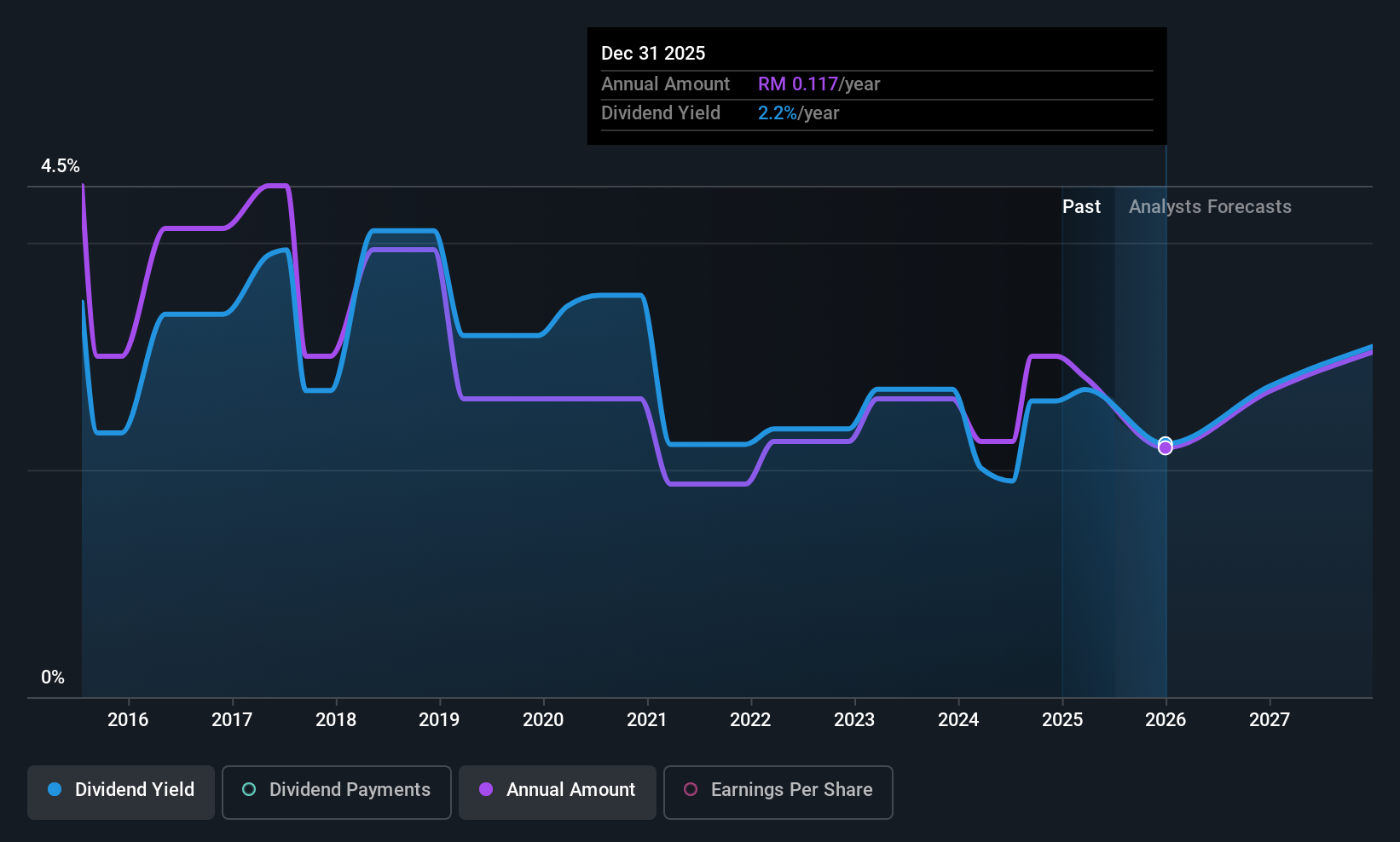Click the 2017 x-axis label
1400x842 pixels.
coord(232,719)
